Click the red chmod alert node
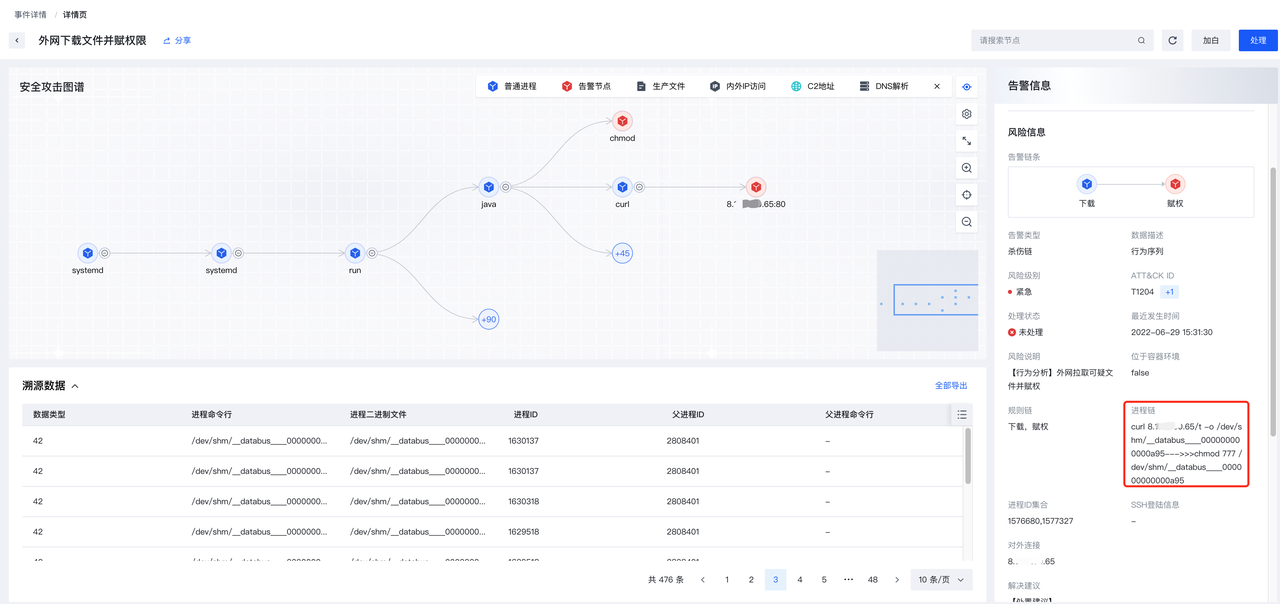 622,121
